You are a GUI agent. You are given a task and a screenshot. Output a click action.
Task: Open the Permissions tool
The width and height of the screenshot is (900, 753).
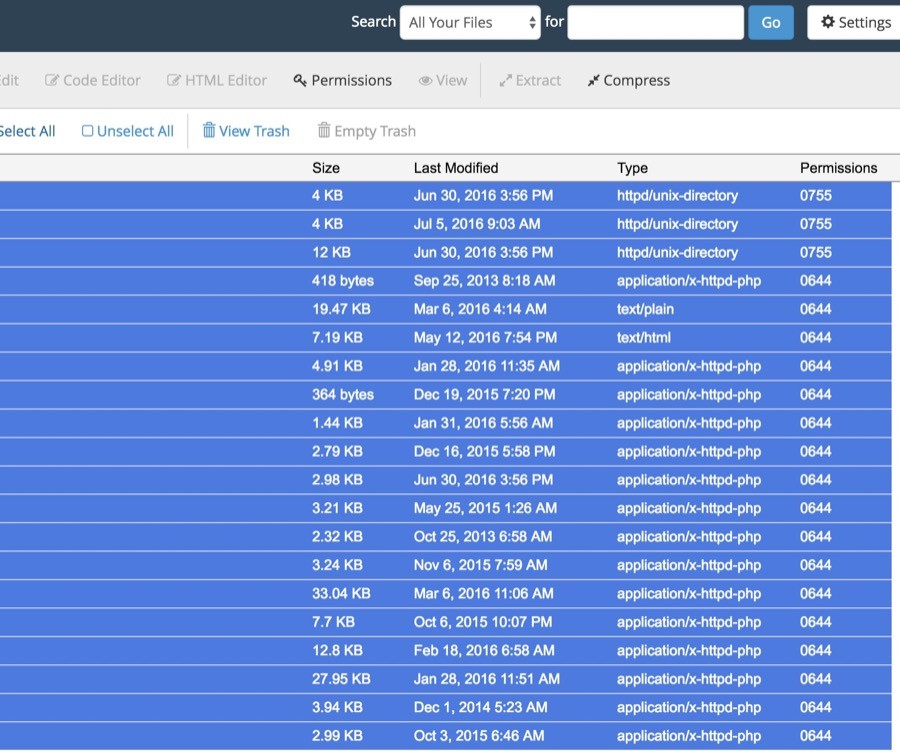(x=343, y=80)
